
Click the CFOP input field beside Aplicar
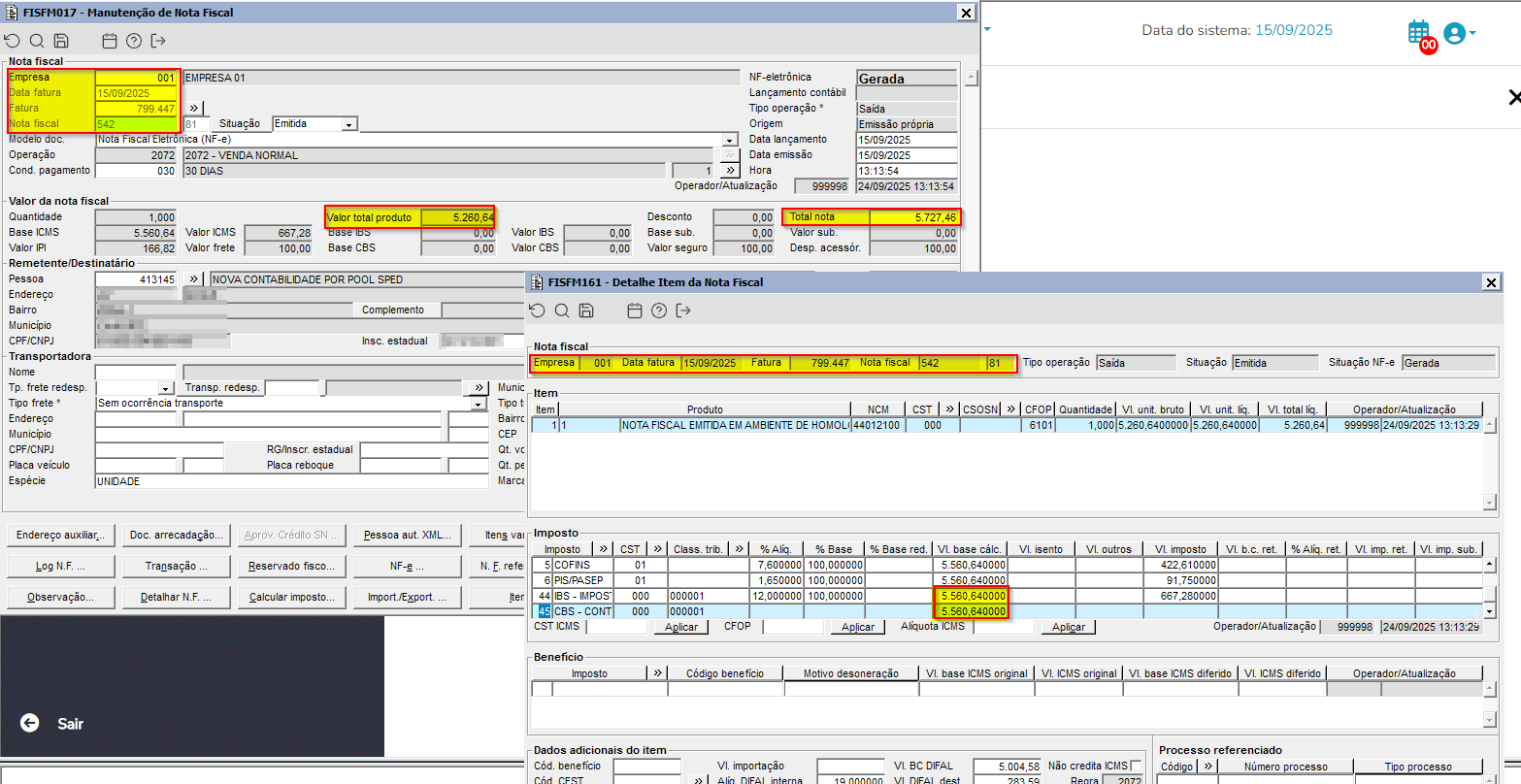click(x=791, y=627)
